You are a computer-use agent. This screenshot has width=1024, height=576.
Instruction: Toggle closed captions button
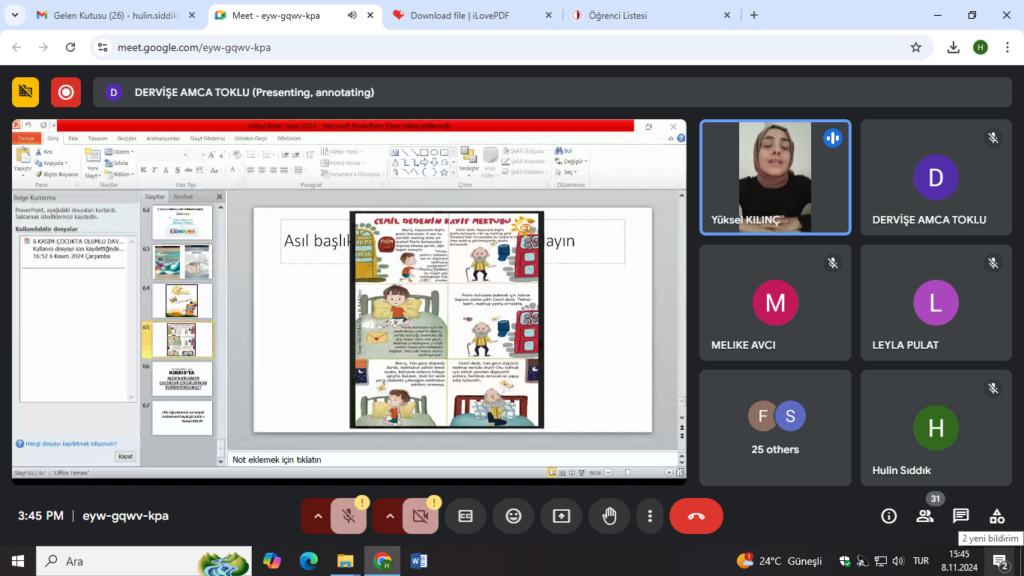[465, 516]
